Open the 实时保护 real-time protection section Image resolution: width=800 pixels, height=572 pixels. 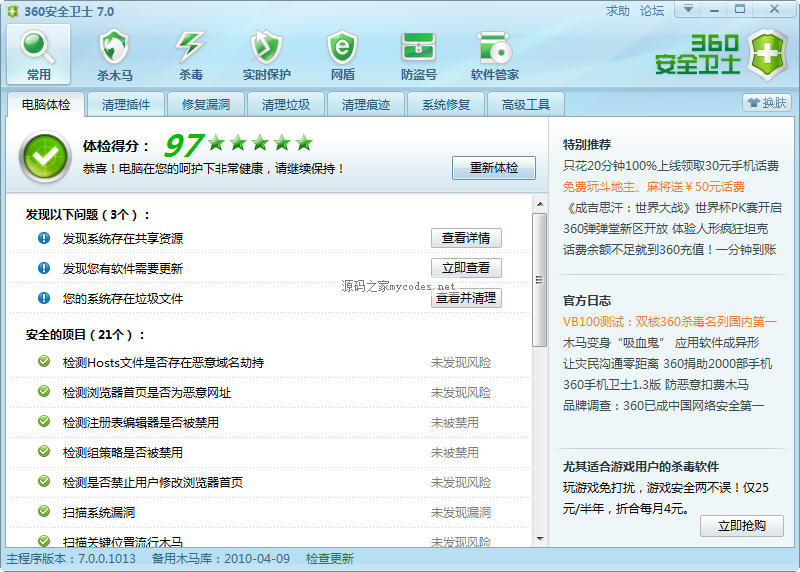pos(266,55)
